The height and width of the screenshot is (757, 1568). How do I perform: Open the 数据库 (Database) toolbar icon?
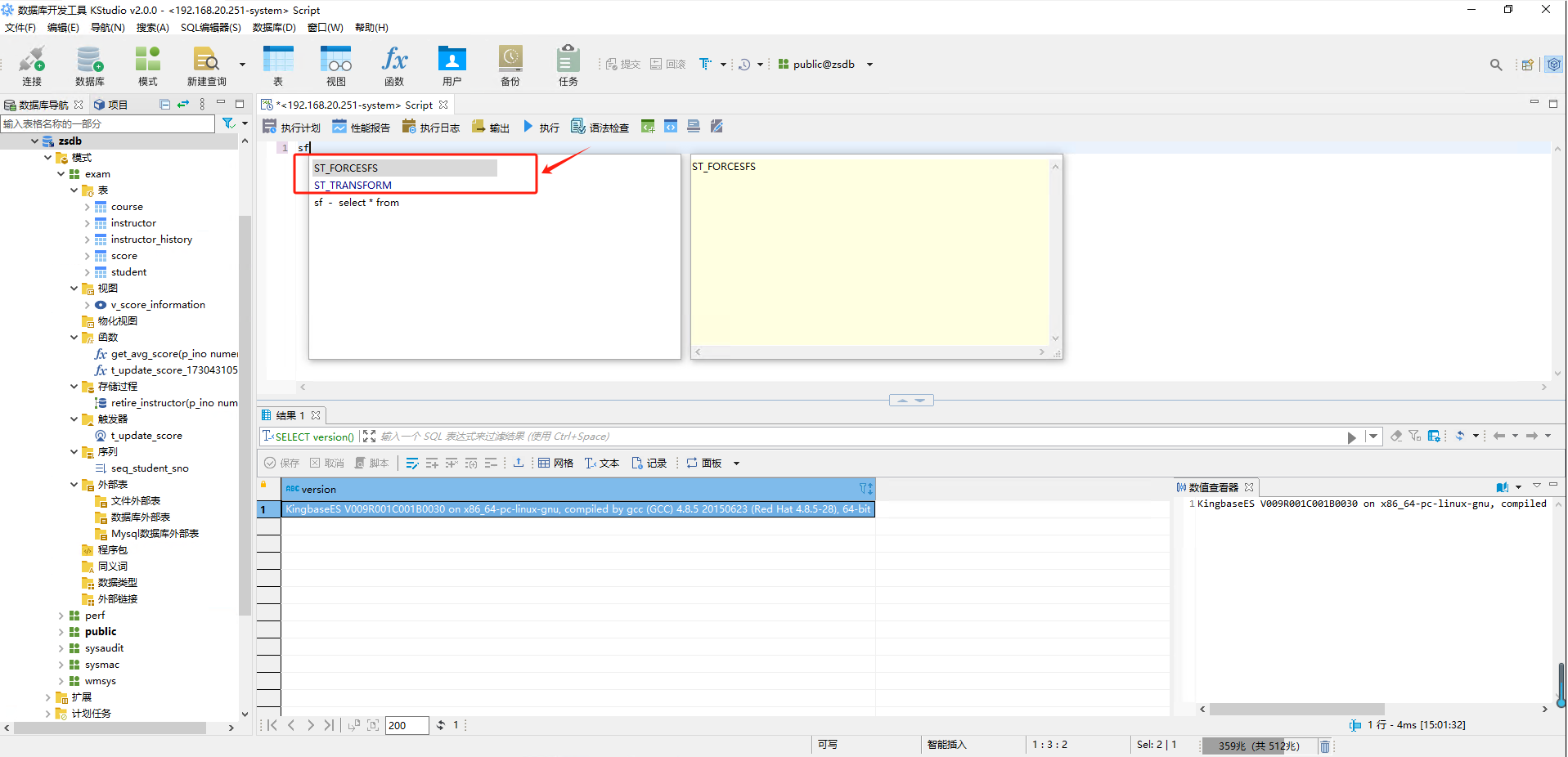pyautogui.click(x=89, y=65)
